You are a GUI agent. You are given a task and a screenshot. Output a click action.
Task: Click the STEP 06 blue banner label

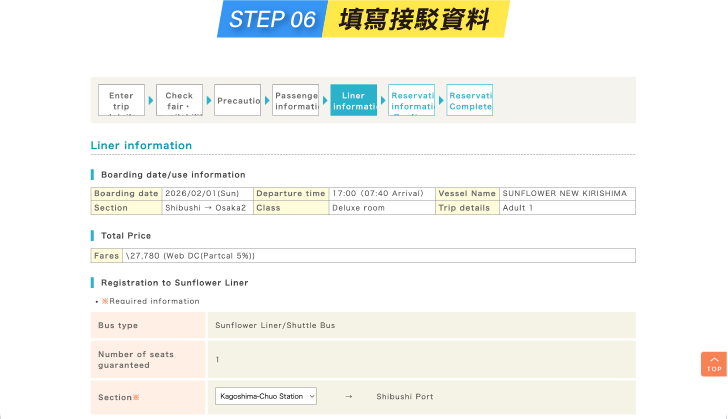tap(271, 19)
